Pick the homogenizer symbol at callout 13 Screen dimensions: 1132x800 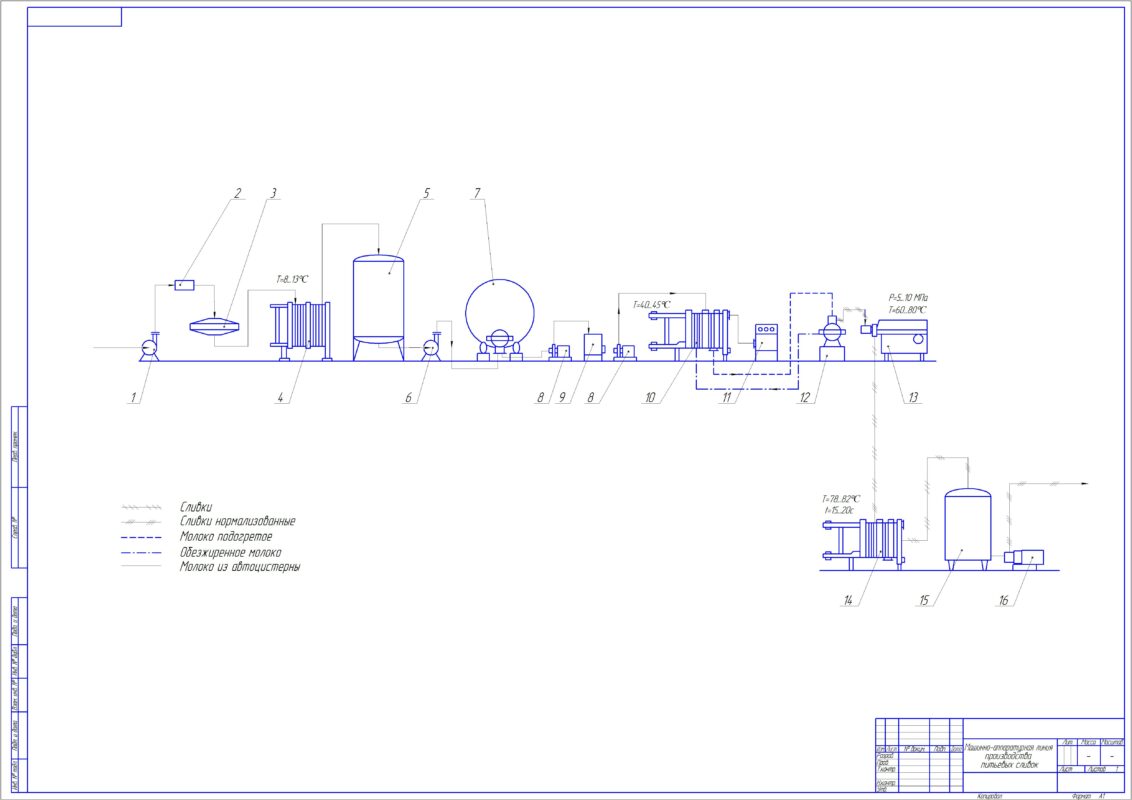[894, 340]
